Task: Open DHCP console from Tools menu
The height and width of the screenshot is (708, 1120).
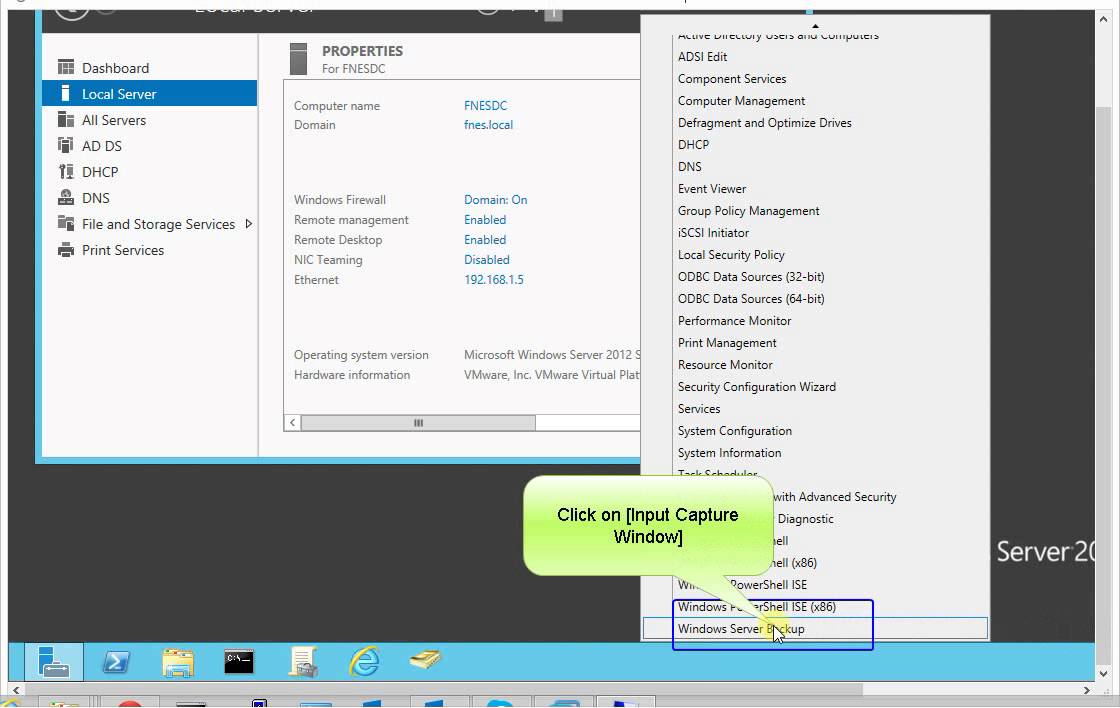Action: (x=693, y=144)
